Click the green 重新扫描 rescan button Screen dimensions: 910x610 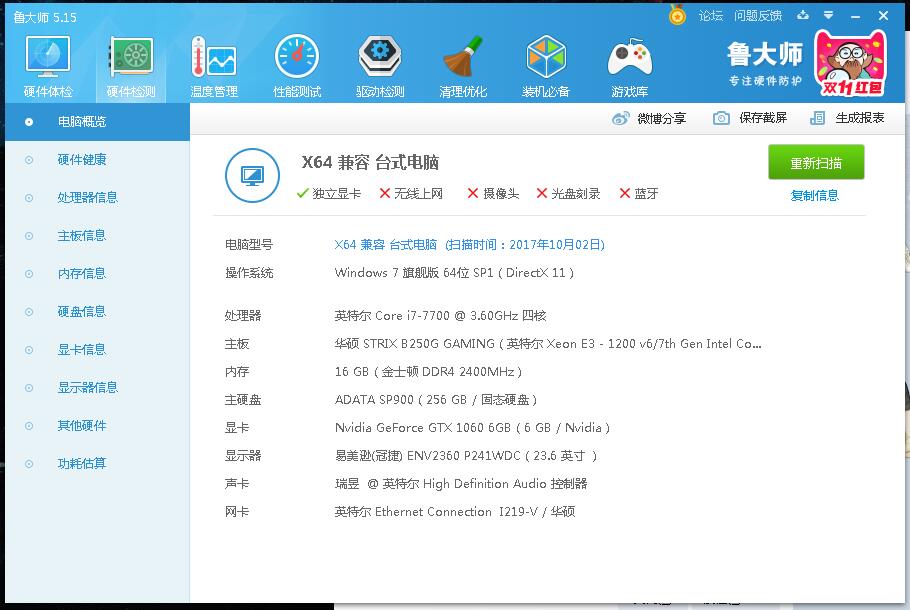coord(816,163)
